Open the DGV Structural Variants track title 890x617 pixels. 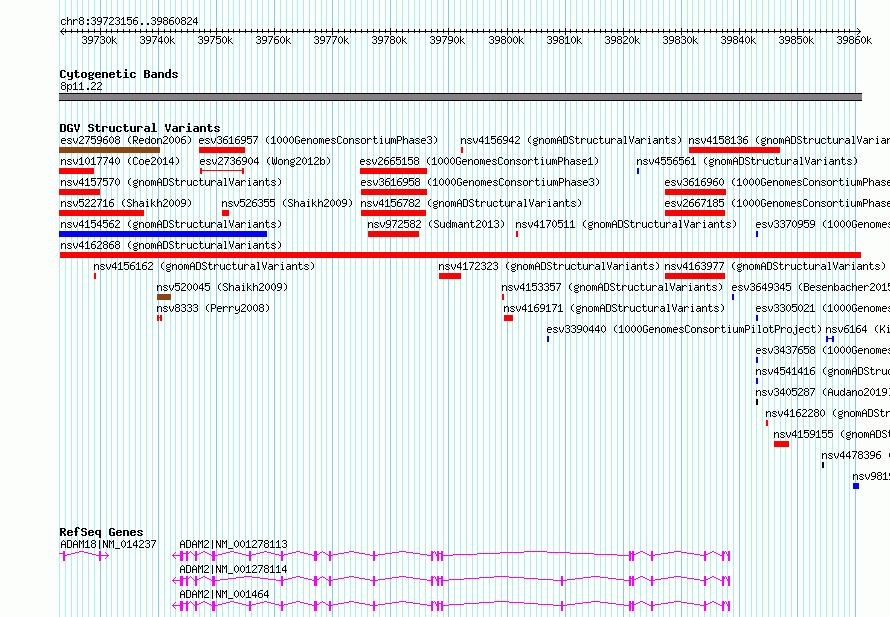coord(140,128)
